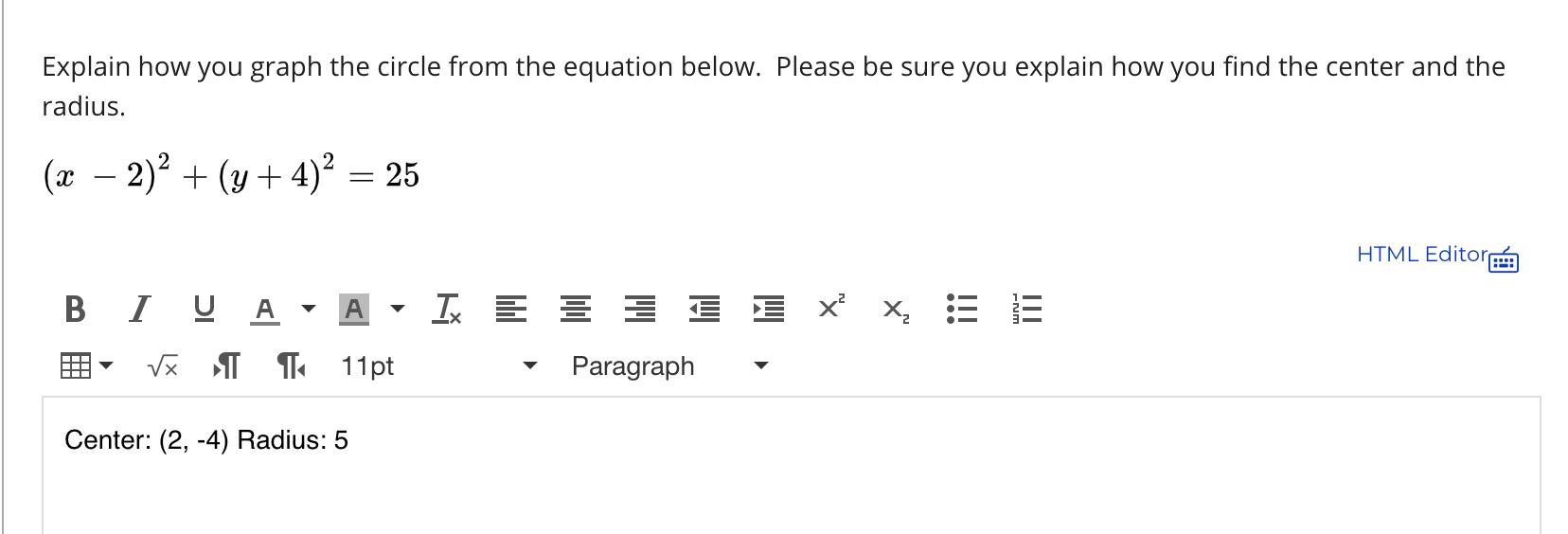
Task: Apply subscript formatting
Action: pyautogui.click(x=896, y=309)
